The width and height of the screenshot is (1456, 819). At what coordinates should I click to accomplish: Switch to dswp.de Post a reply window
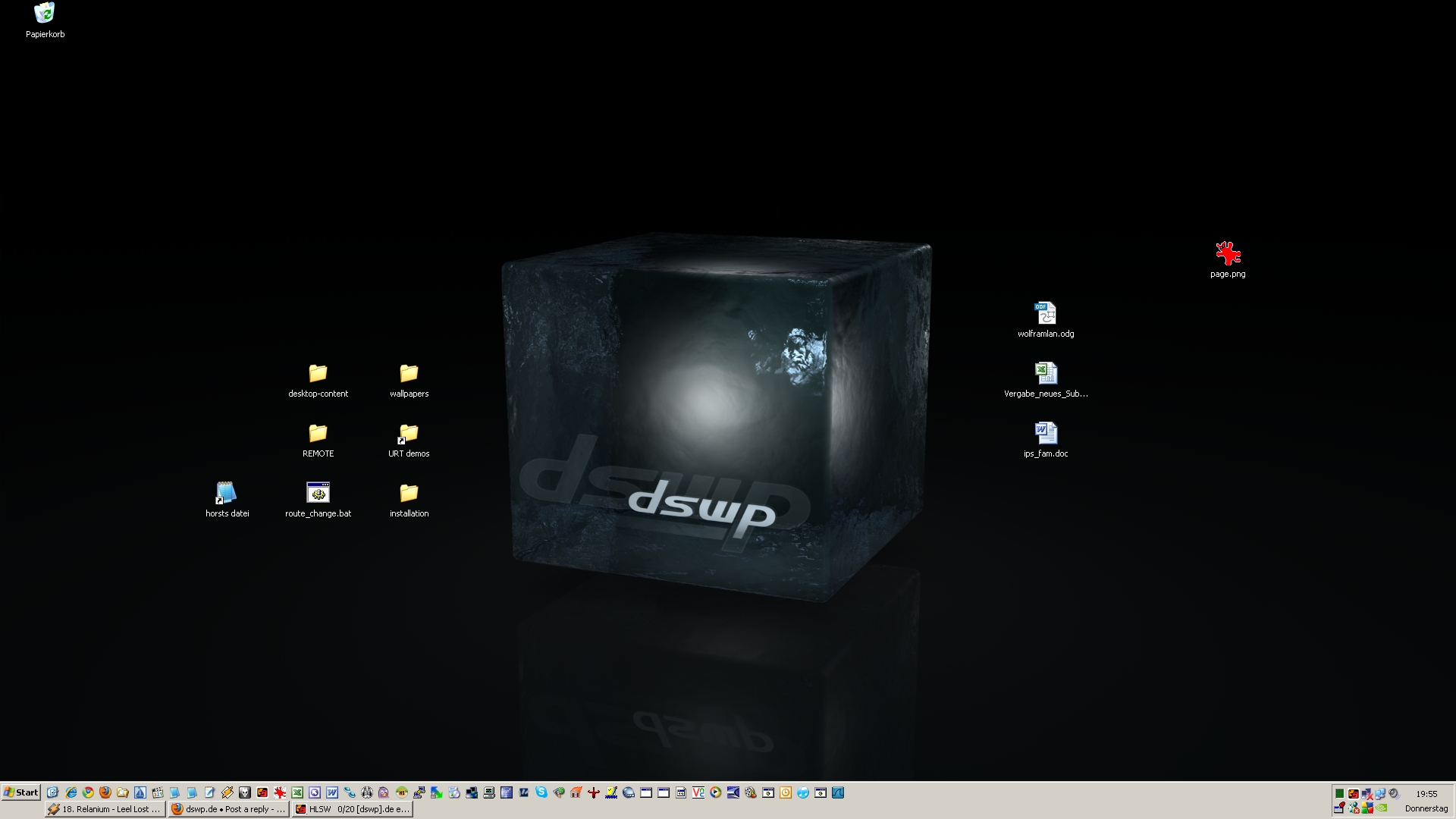pyautogui.click(x=229, y=809)
